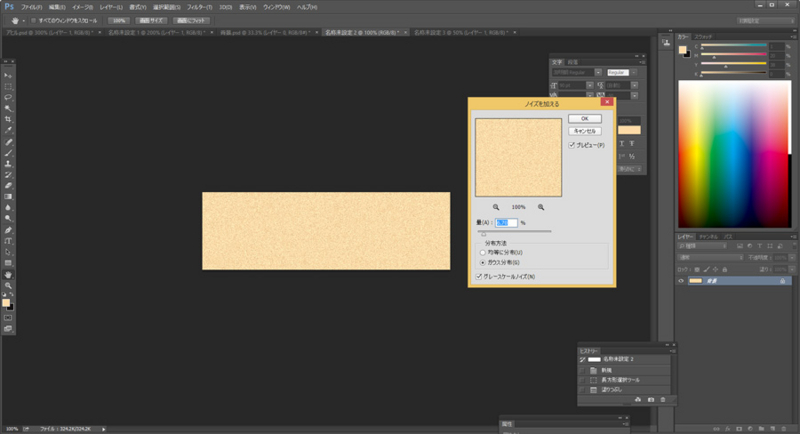Create new layer in Layers panel

click(x=772, y=429)
